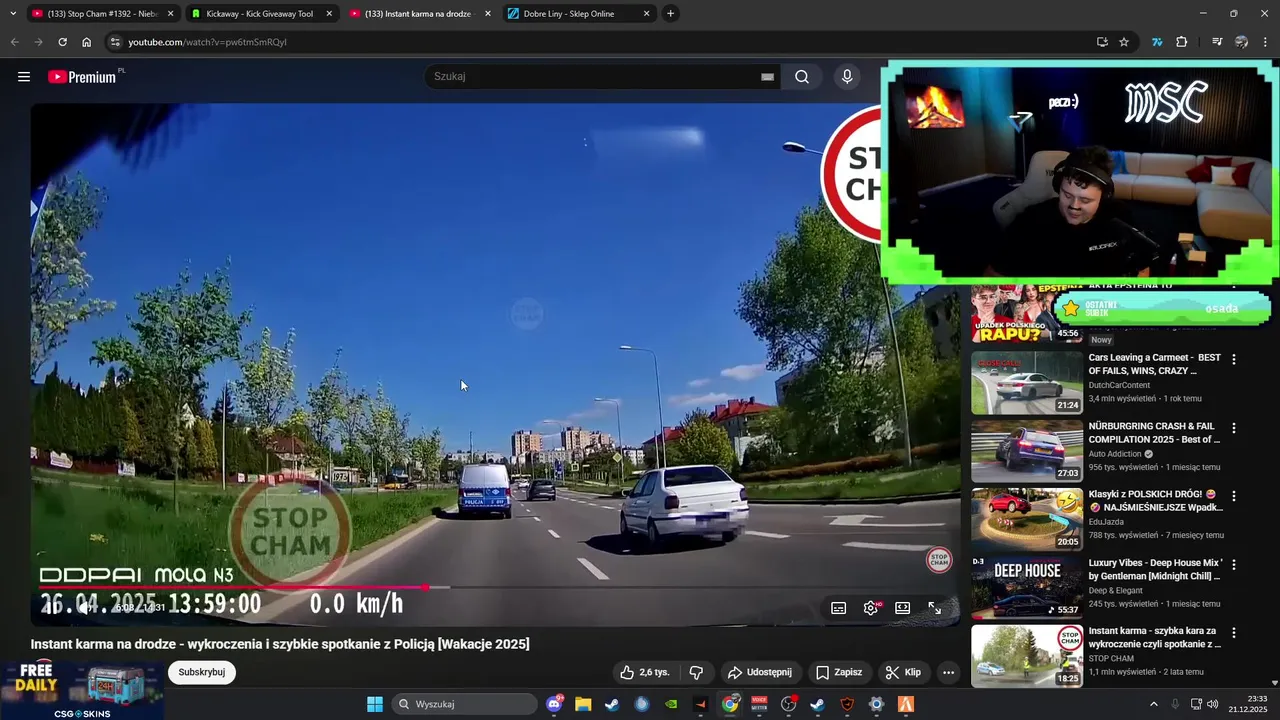This screenshot has height=720, width=1280.
Task: Open options for Instant karma szybka kara
Action: 1233,633
